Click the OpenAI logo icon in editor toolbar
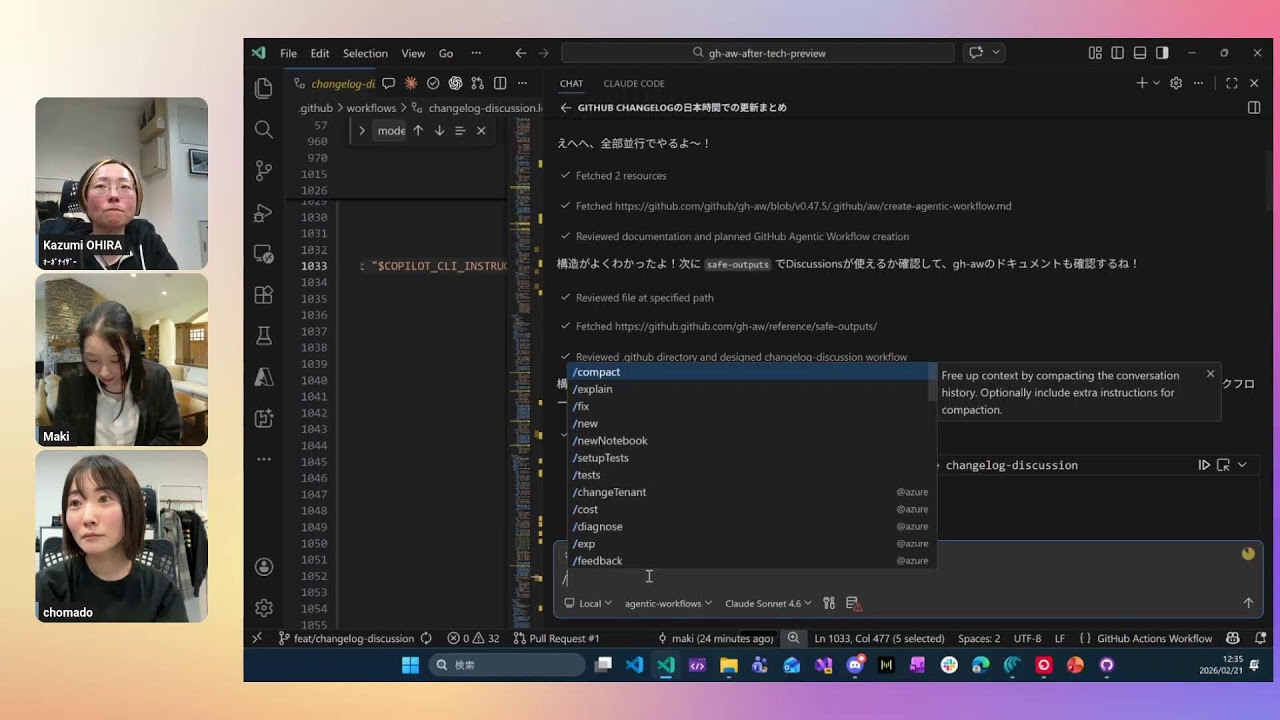 pyautogui.click(x=455, y=83)
